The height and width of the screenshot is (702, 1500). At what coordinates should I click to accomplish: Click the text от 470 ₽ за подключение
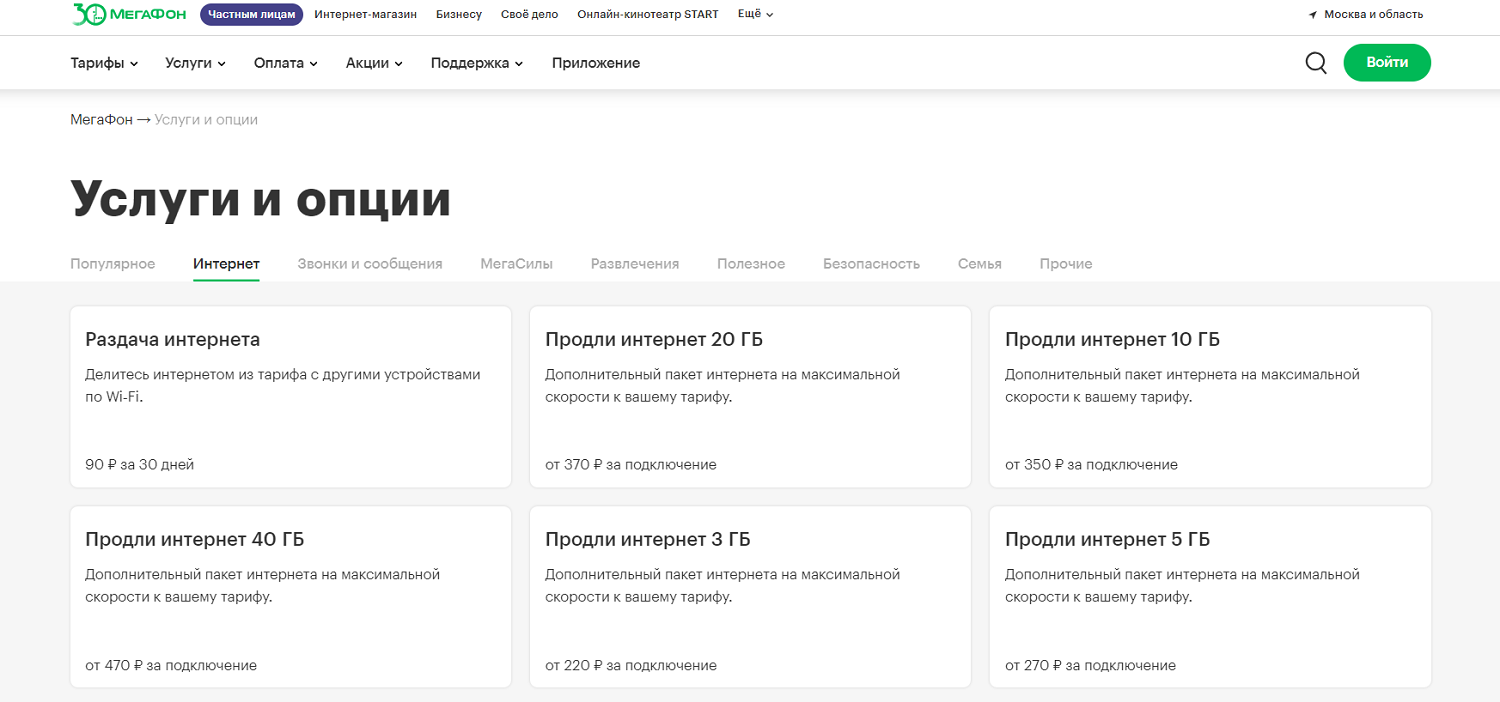pos(171,665)
